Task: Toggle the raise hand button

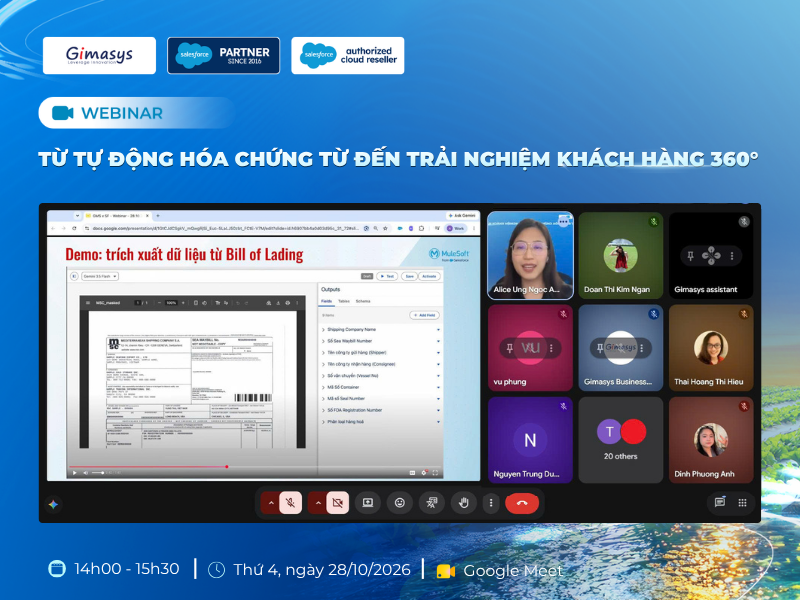Action: pyautogui.click(x=464, y=503)
